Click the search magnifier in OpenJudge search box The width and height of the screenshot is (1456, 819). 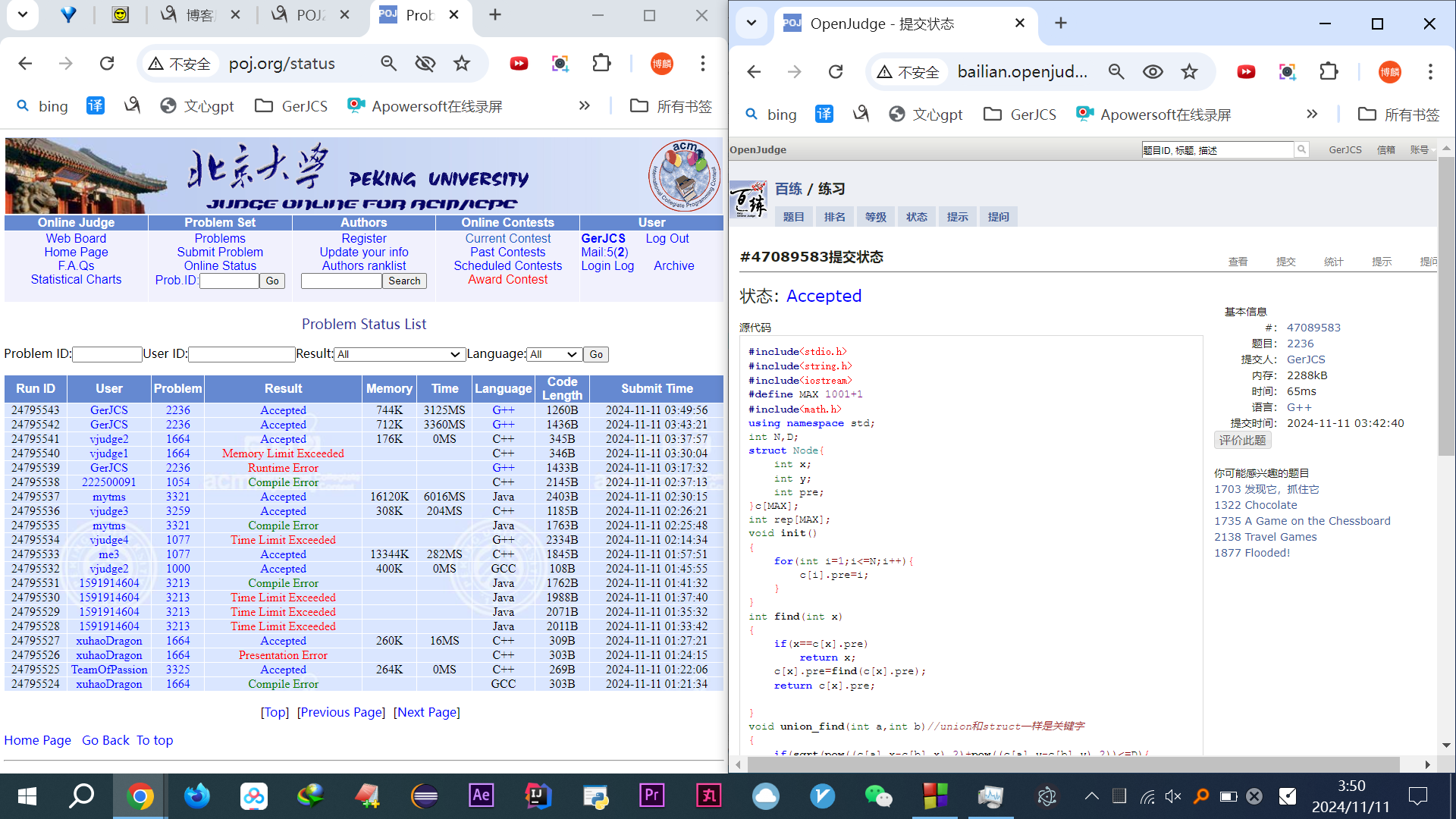[1301, 150]
